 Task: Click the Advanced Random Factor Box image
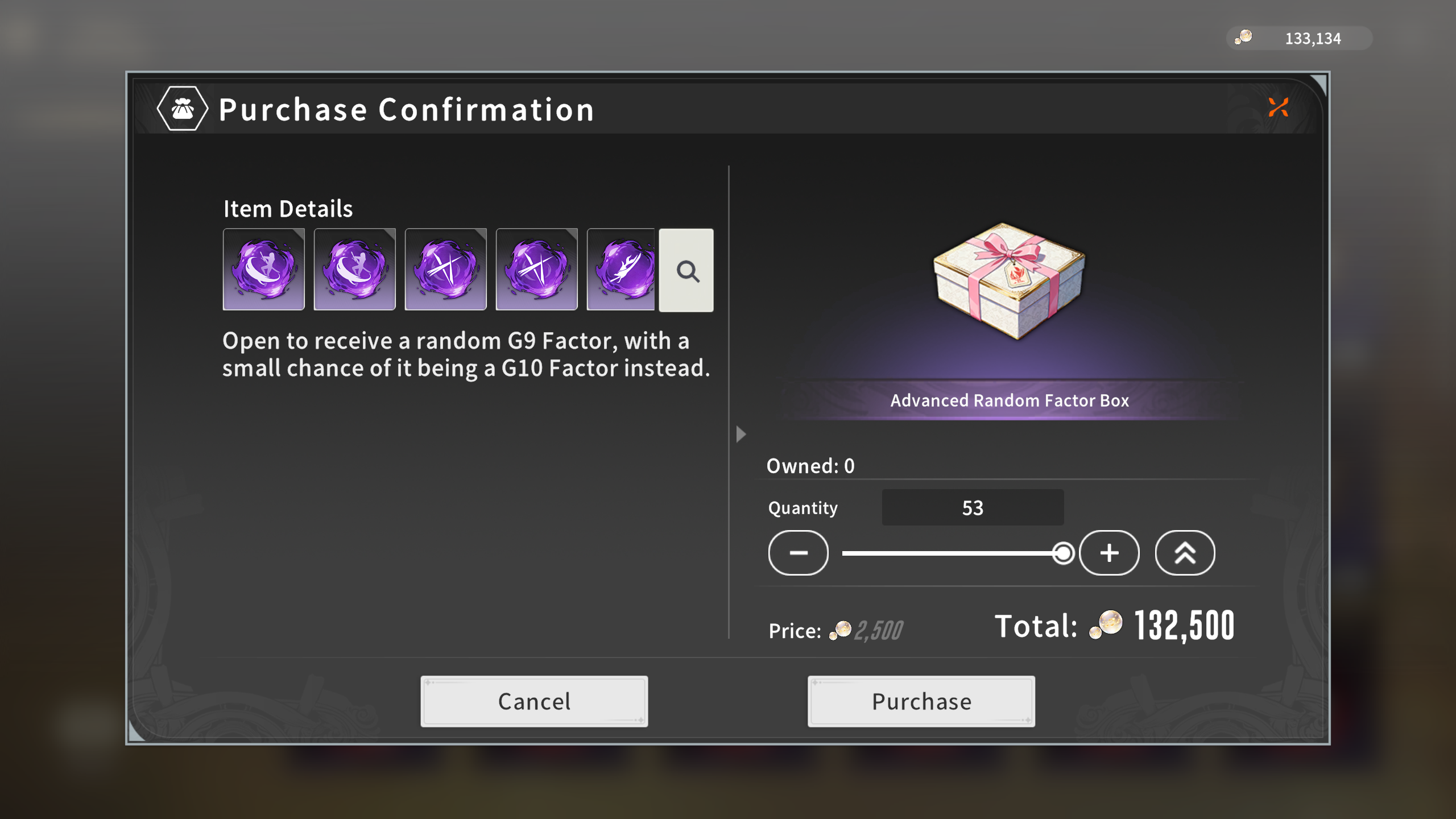coord(1010,281)
